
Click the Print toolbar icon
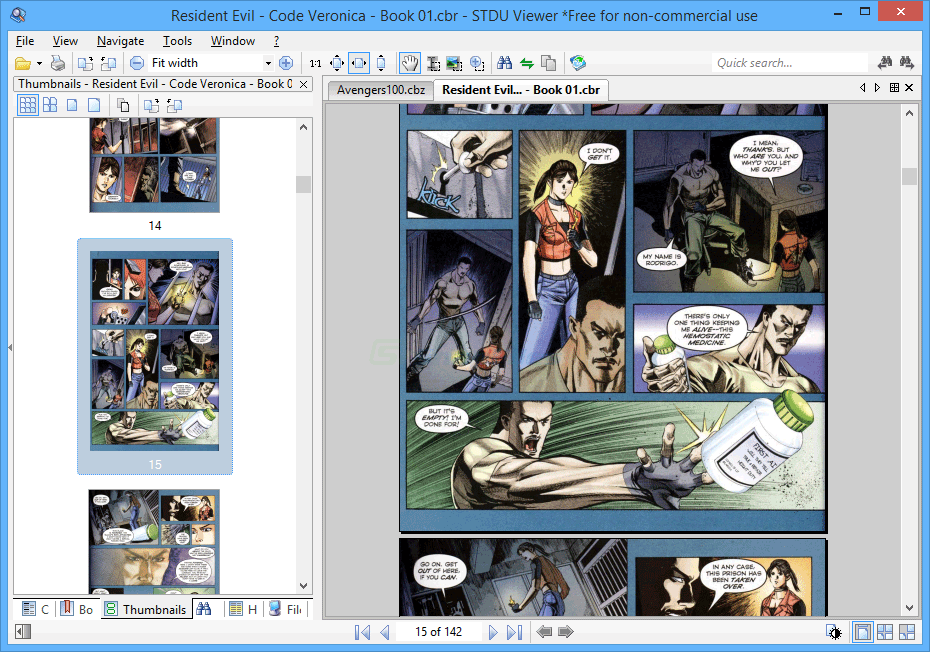[59, 63]
